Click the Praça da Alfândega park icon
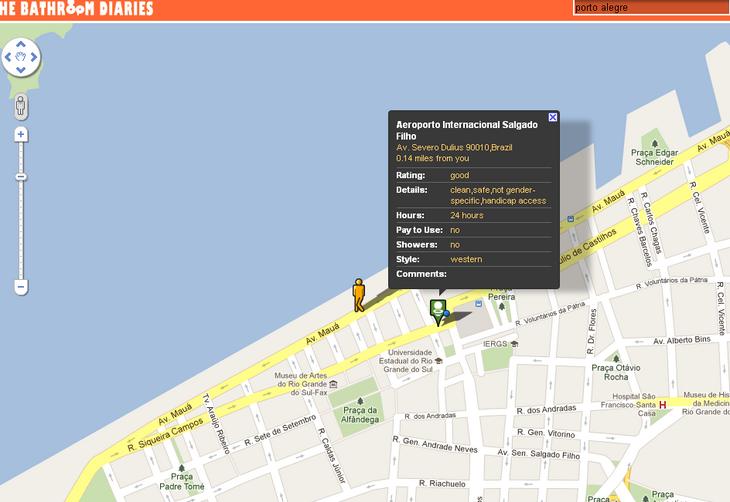Image resolution: width=730 pixels, height=502 pixels. 362,396
